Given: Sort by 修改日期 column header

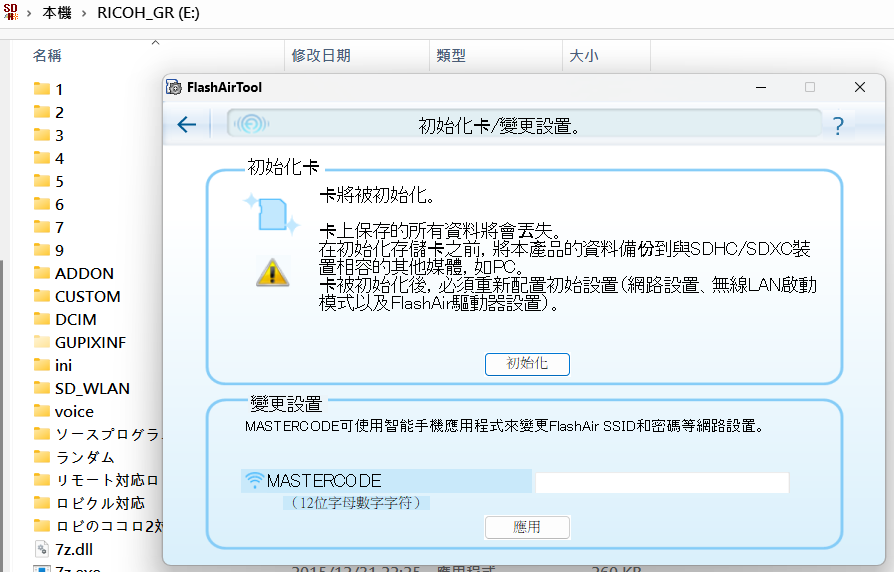Looking at the screenshot, I should [321, 55].
